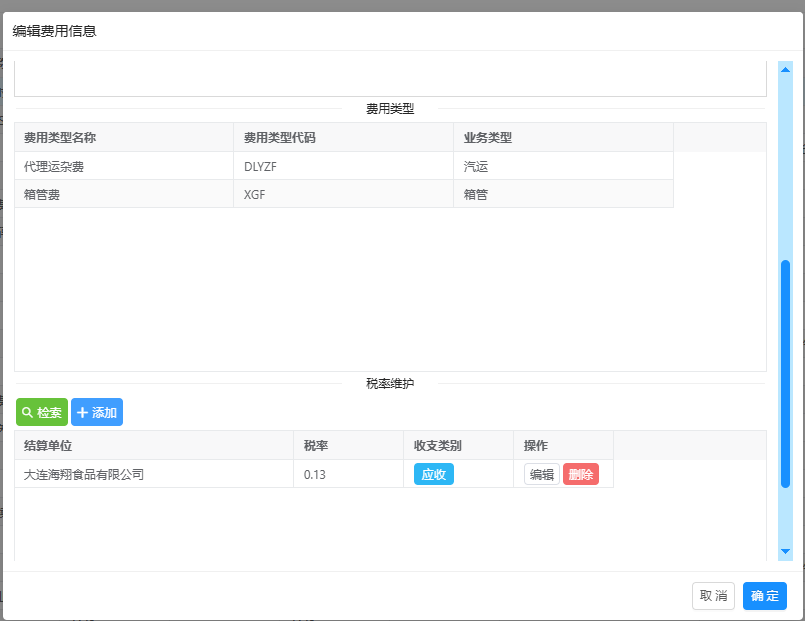Confirm the dialog with 确定
Viewport: 805px width, 621px height.
(x=764, y=596)
